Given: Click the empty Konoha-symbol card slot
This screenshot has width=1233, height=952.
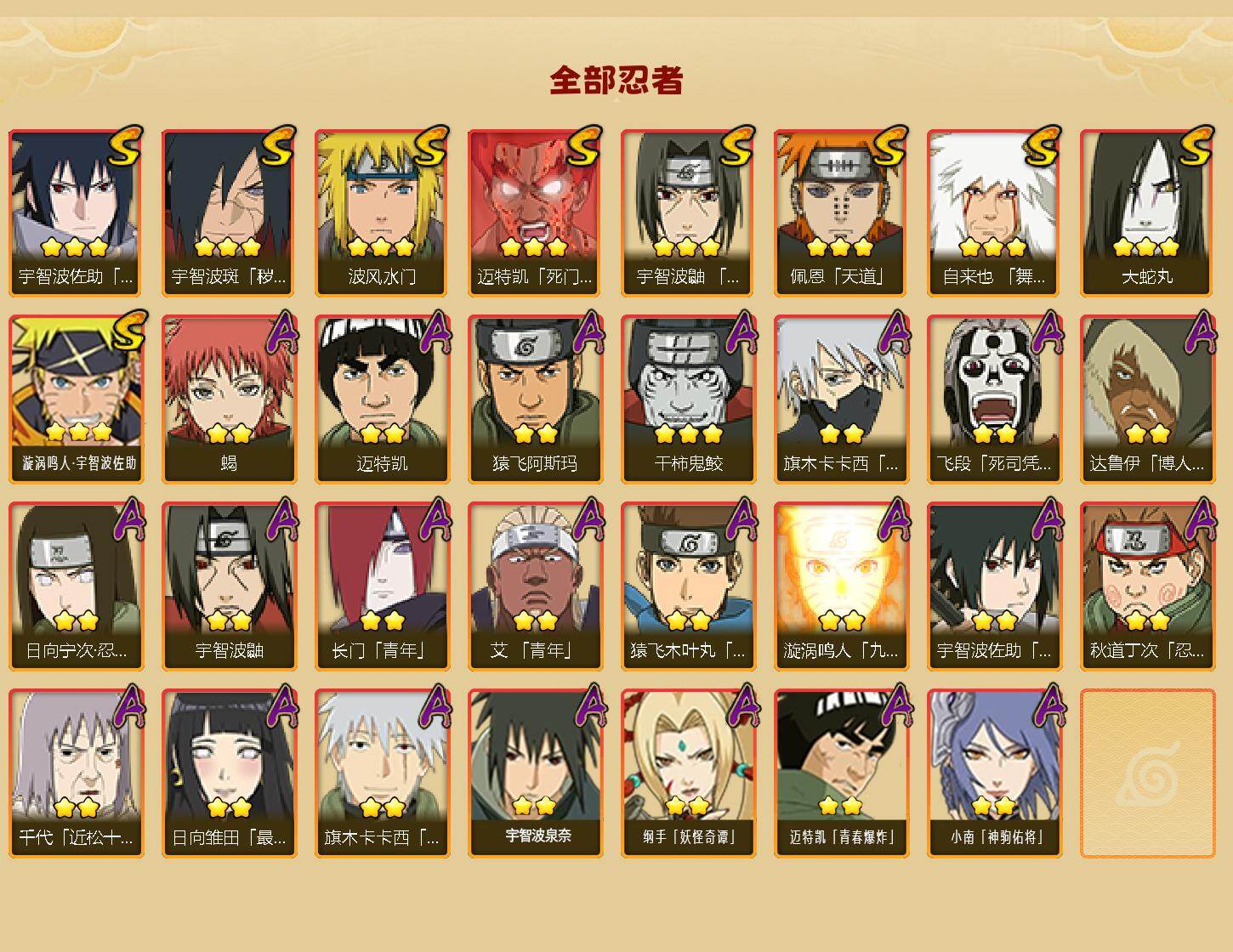Looking at the screenshot, I should pos(1147,773).
